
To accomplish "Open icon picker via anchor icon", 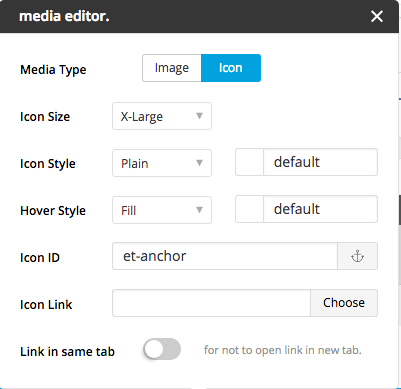I will point(357,256).
